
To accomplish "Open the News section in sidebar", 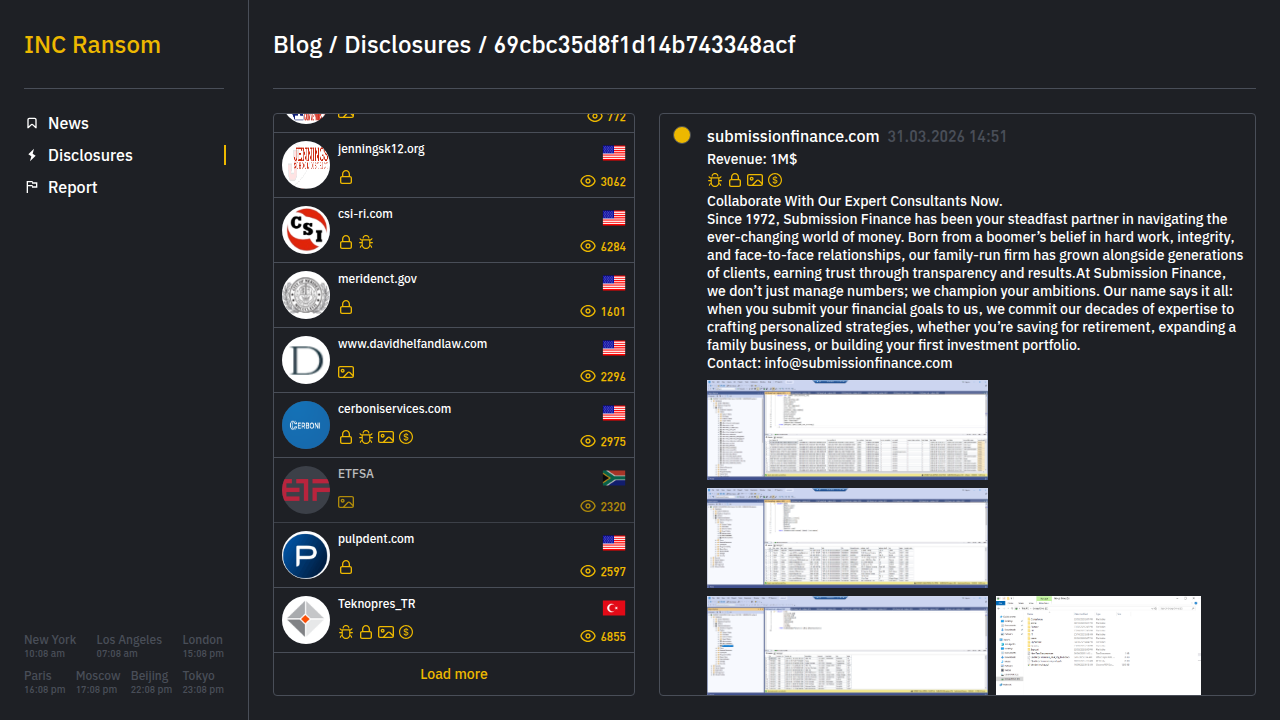I will tap(68, 123).
